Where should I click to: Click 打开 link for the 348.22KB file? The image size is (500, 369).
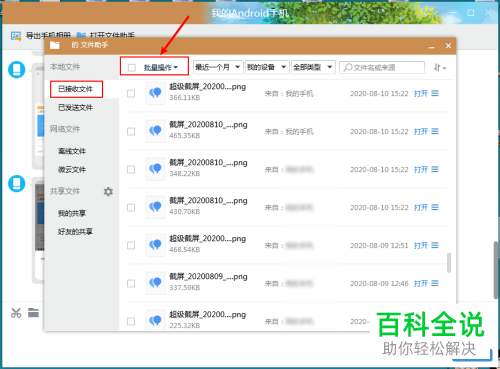[x=421, y=170]
